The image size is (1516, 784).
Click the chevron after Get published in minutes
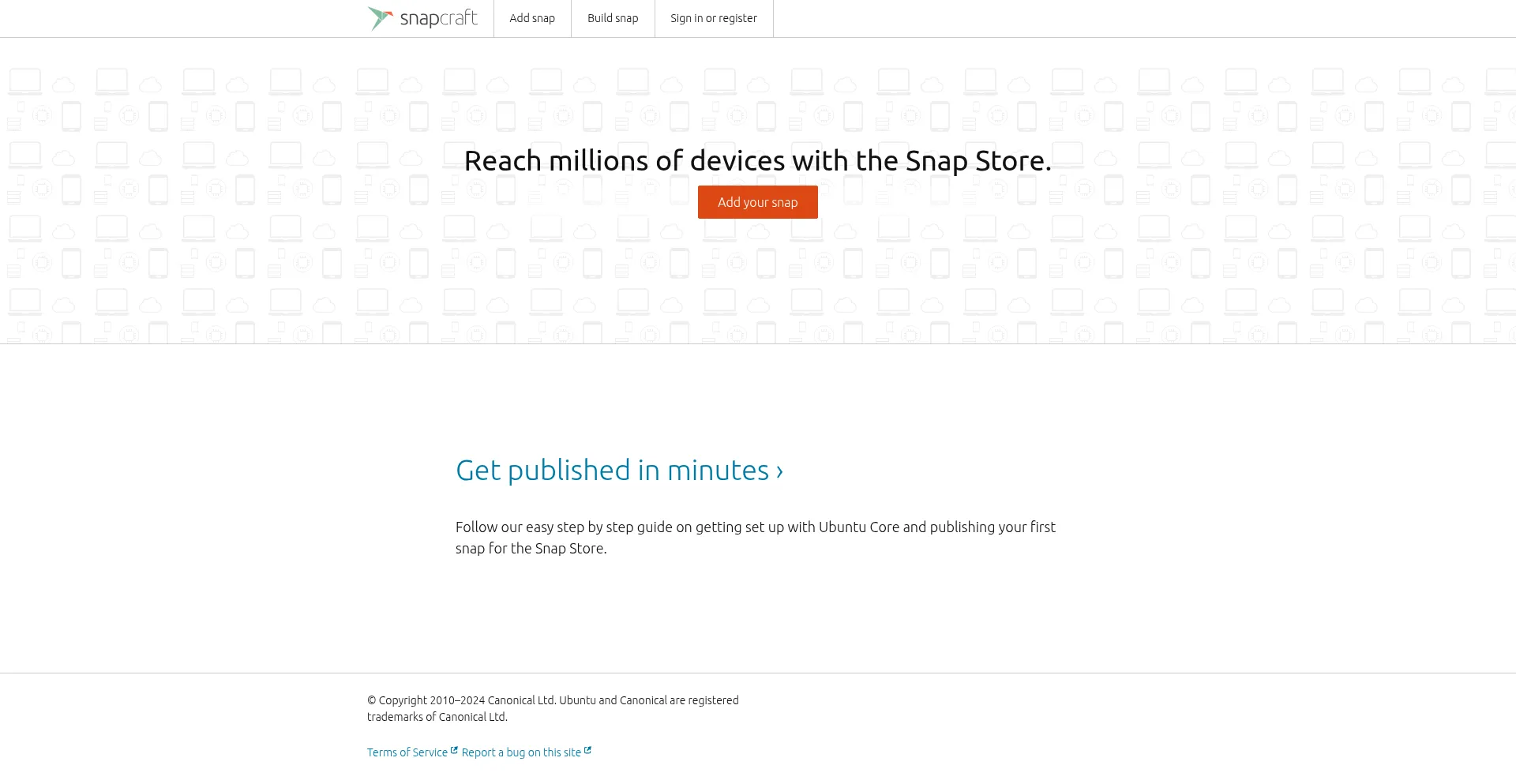click(779, 471)
